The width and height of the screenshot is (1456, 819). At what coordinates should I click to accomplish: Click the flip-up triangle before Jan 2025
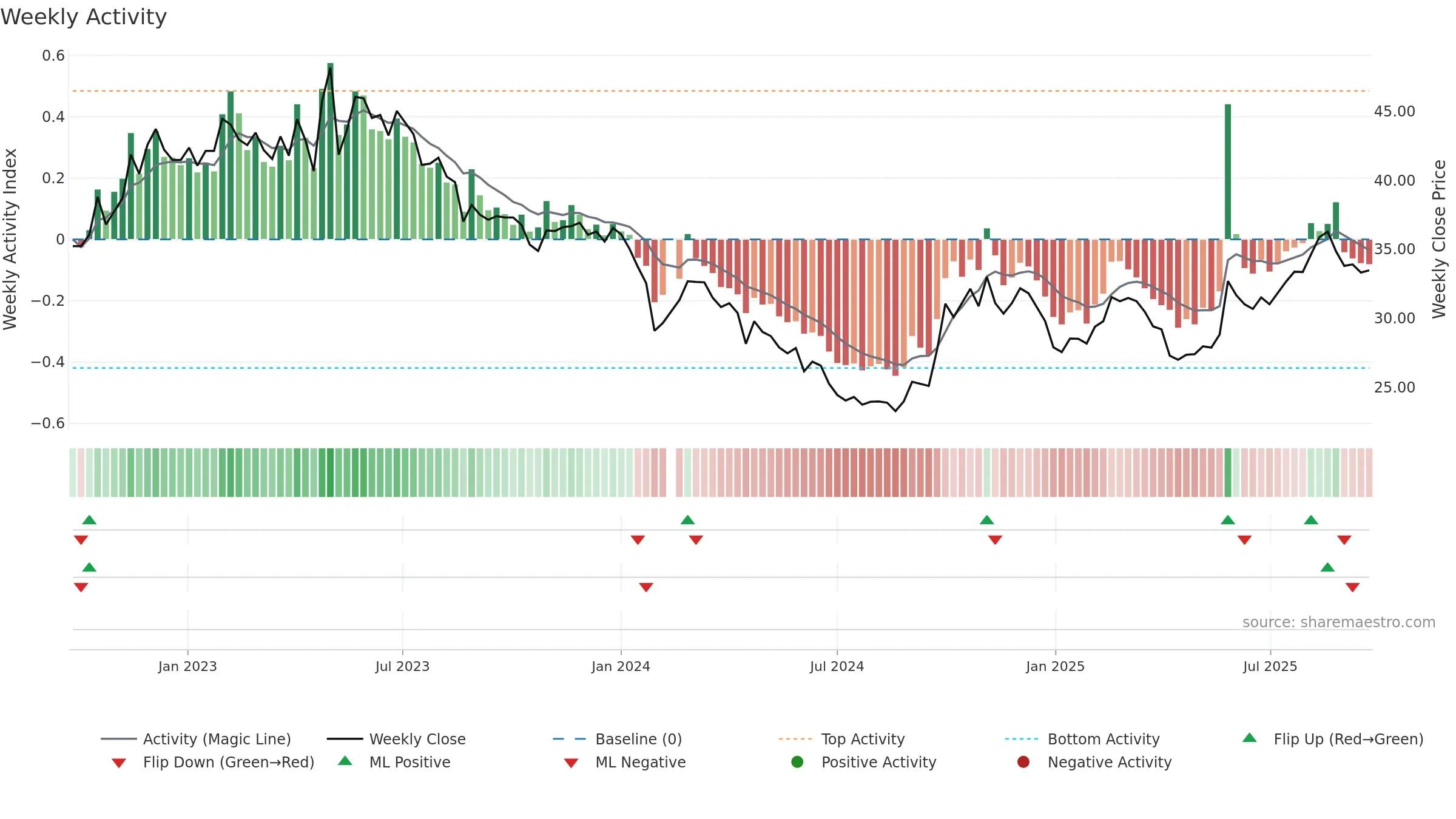pyautogui.click(x=987, y=520)
